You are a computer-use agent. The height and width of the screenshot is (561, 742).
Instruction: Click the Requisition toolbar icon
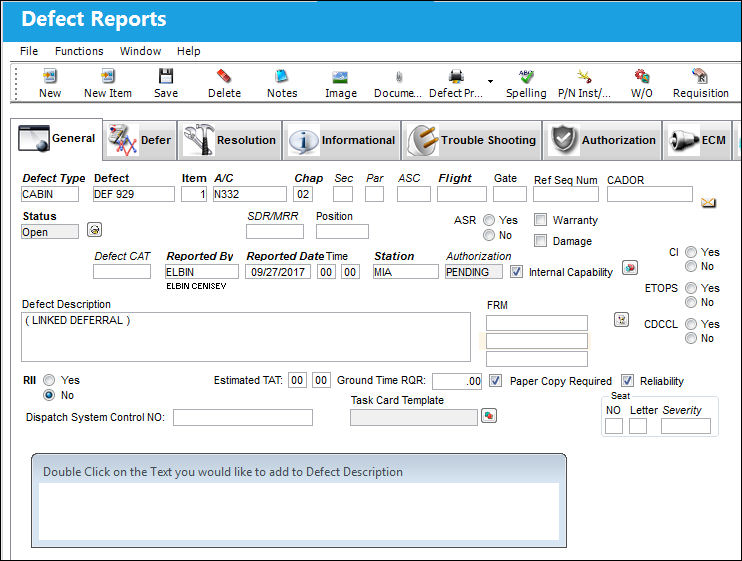click(x=700, y=76)
